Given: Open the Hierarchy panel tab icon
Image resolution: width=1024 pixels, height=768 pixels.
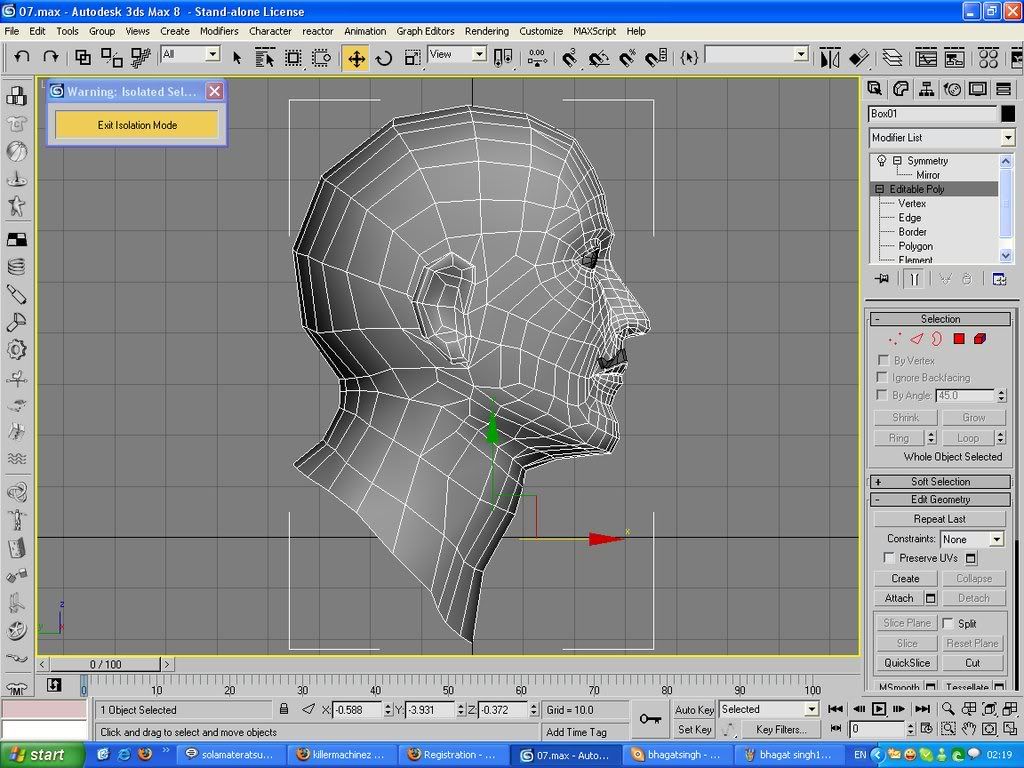Looking at the screenshot, I should tap(927, 89).
